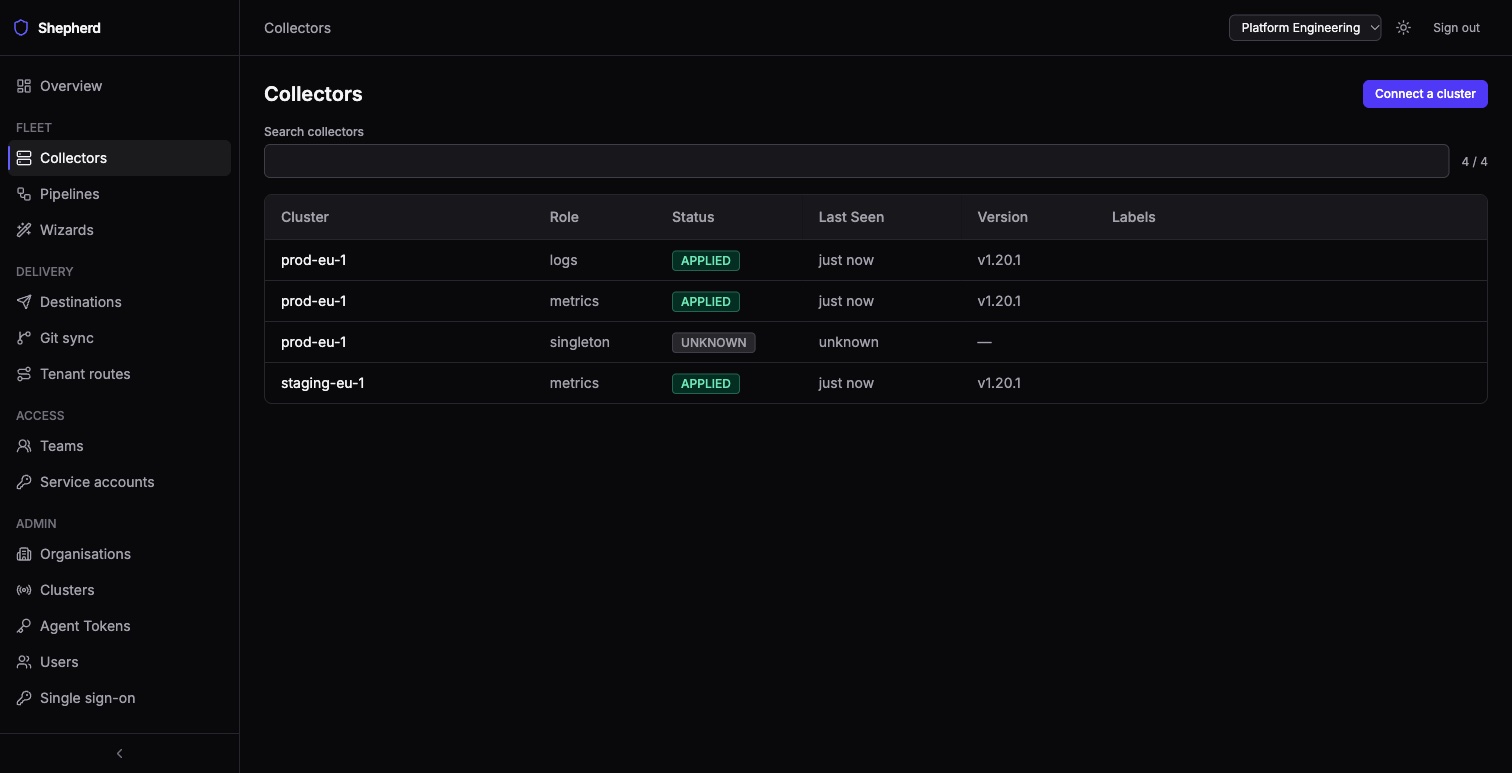Click the Labels column header
Viewport: 1512px width, 773px height.
click(x=1133, y=217)
